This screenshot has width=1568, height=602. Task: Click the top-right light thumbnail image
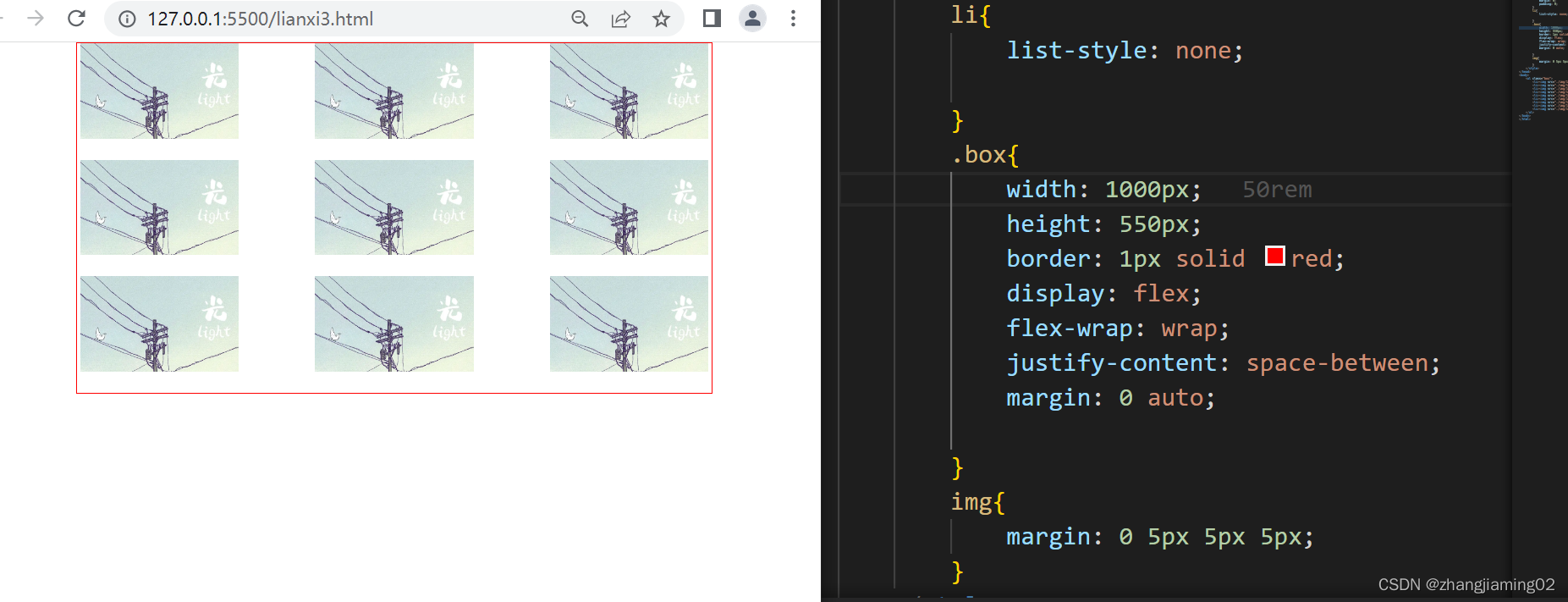[x=629, y=91]
